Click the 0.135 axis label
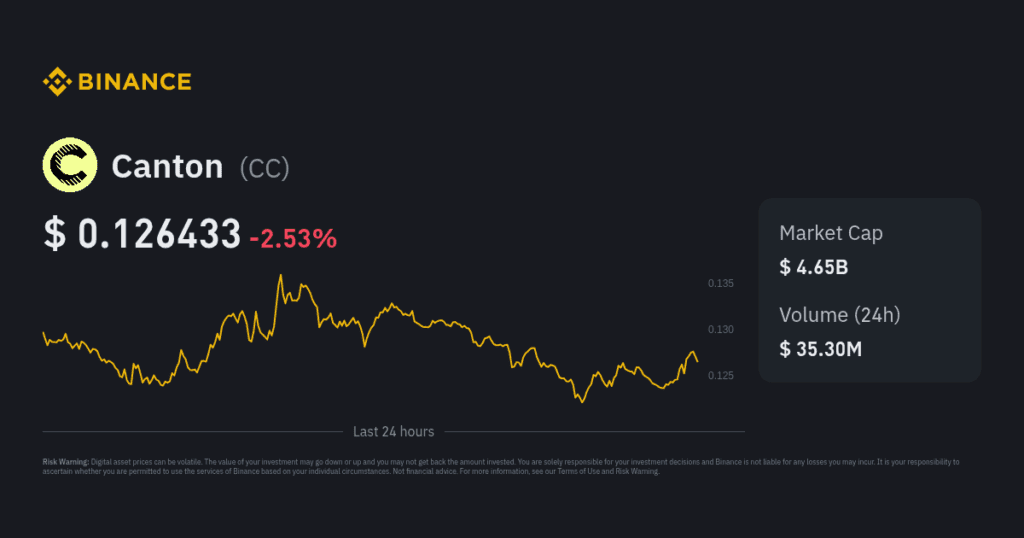 (x=721, y=284)
